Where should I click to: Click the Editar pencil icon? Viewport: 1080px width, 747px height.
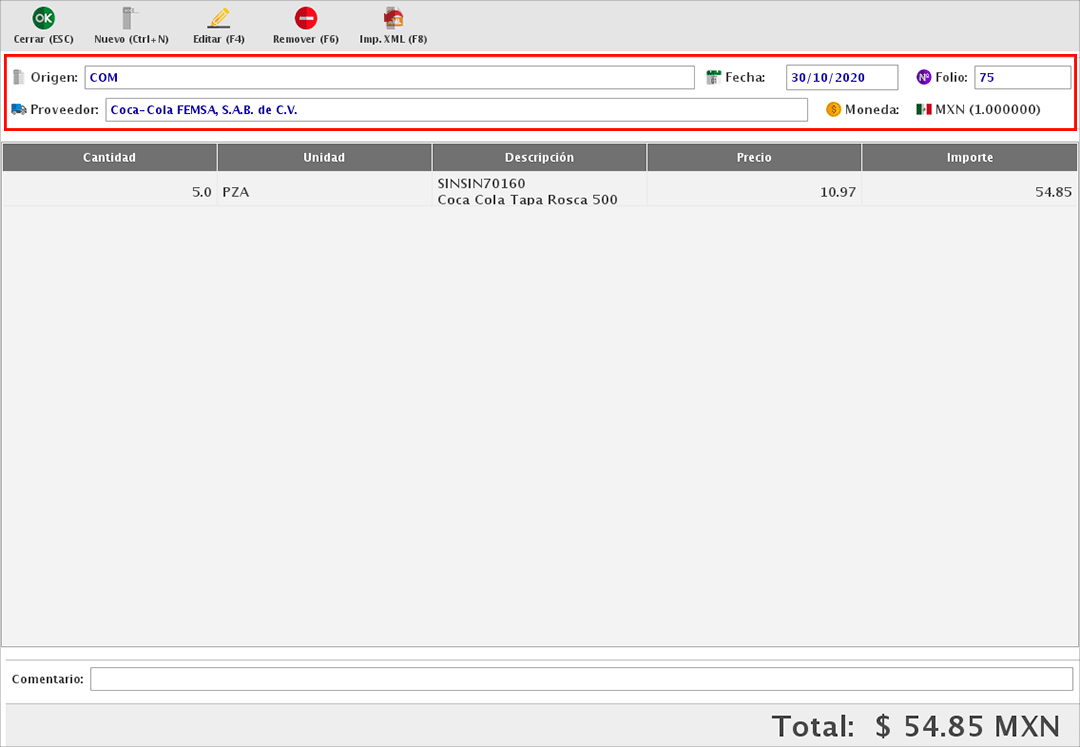point(218,18)
